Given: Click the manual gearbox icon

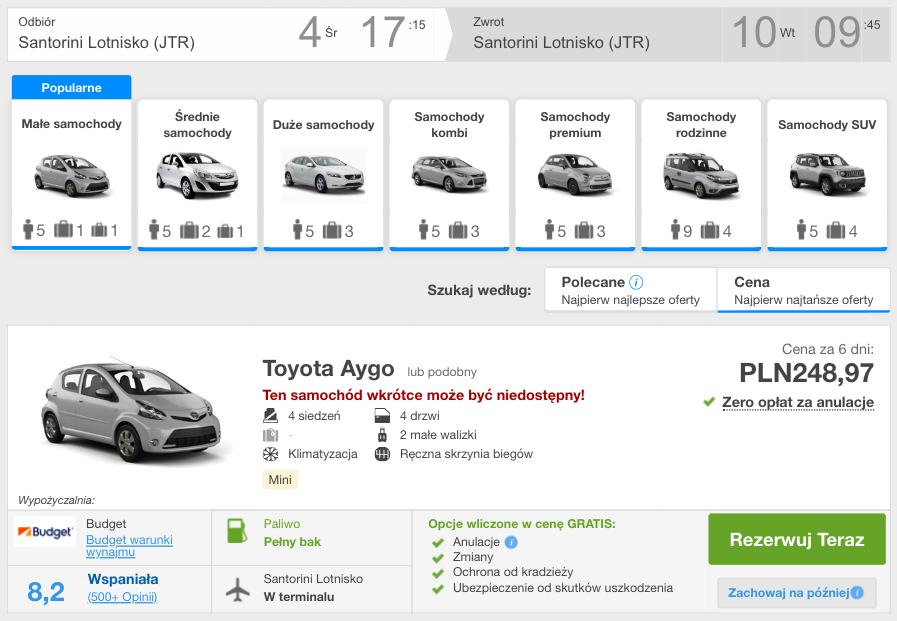Looking at the screenshot, I should 381,454.
